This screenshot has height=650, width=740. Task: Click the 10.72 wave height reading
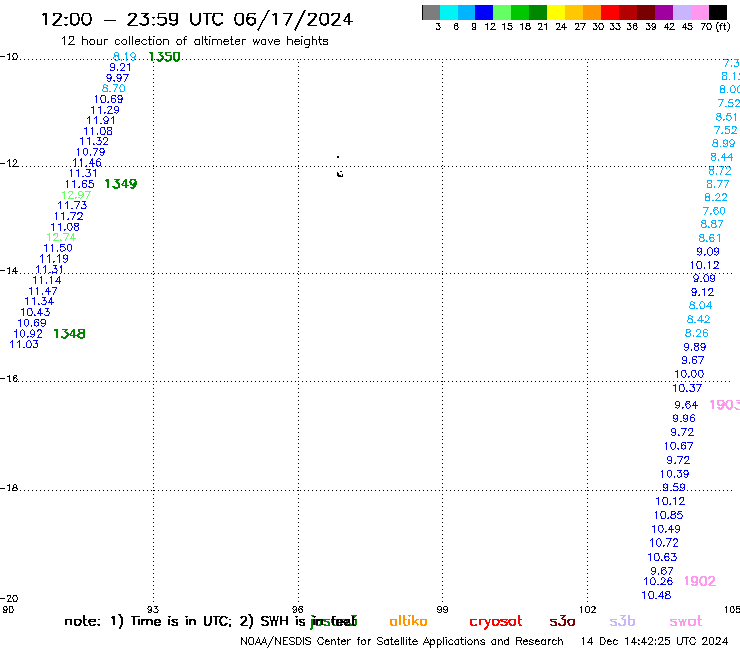664,543
